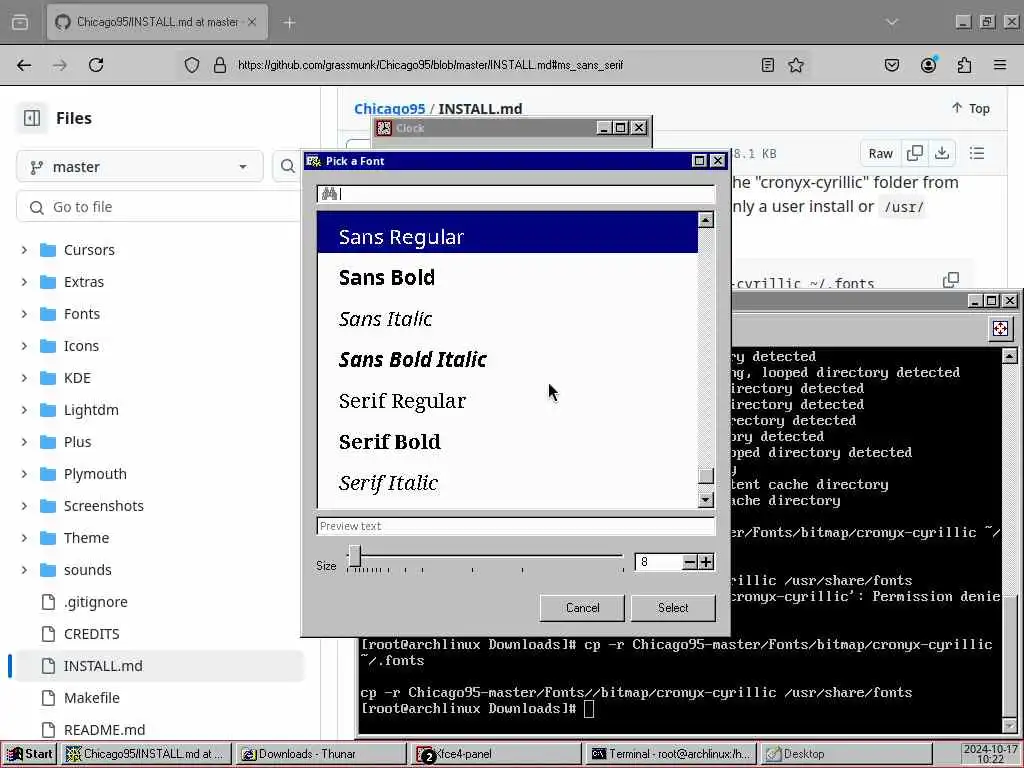Click the binoculars search icon in font dialog
Image resolution: width=1024 pixels, height=768 pixels.
coord(329,194)
